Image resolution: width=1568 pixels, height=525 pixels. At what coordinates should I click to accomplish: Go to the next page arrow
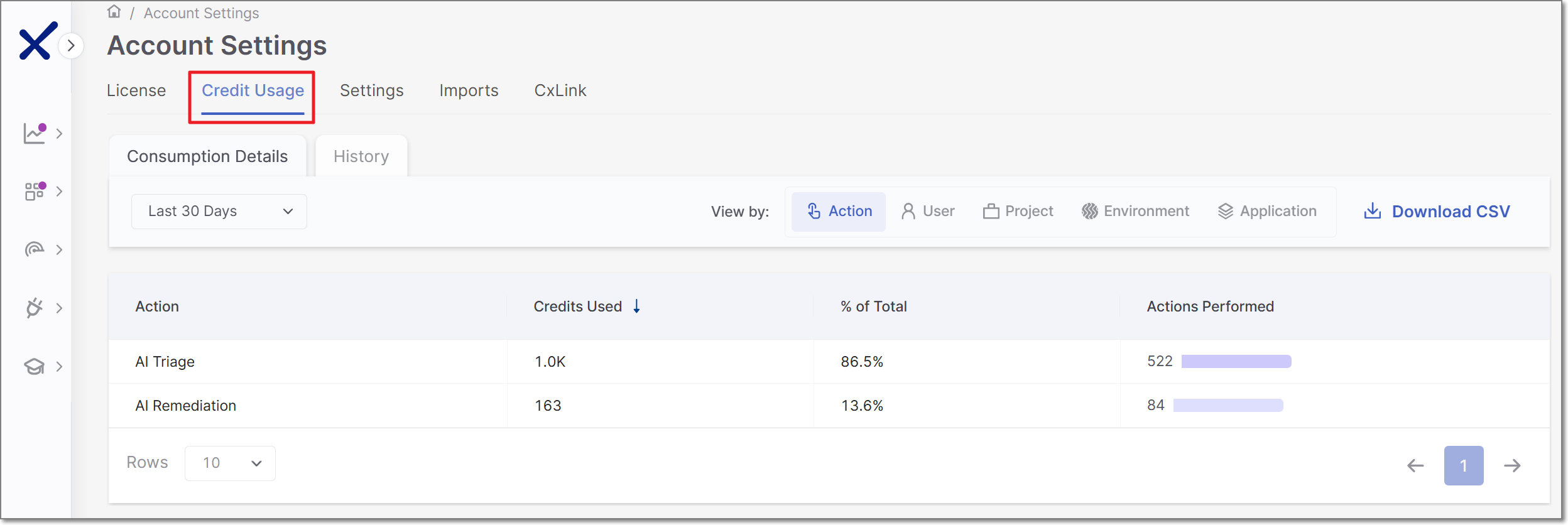coord(1513,465)
